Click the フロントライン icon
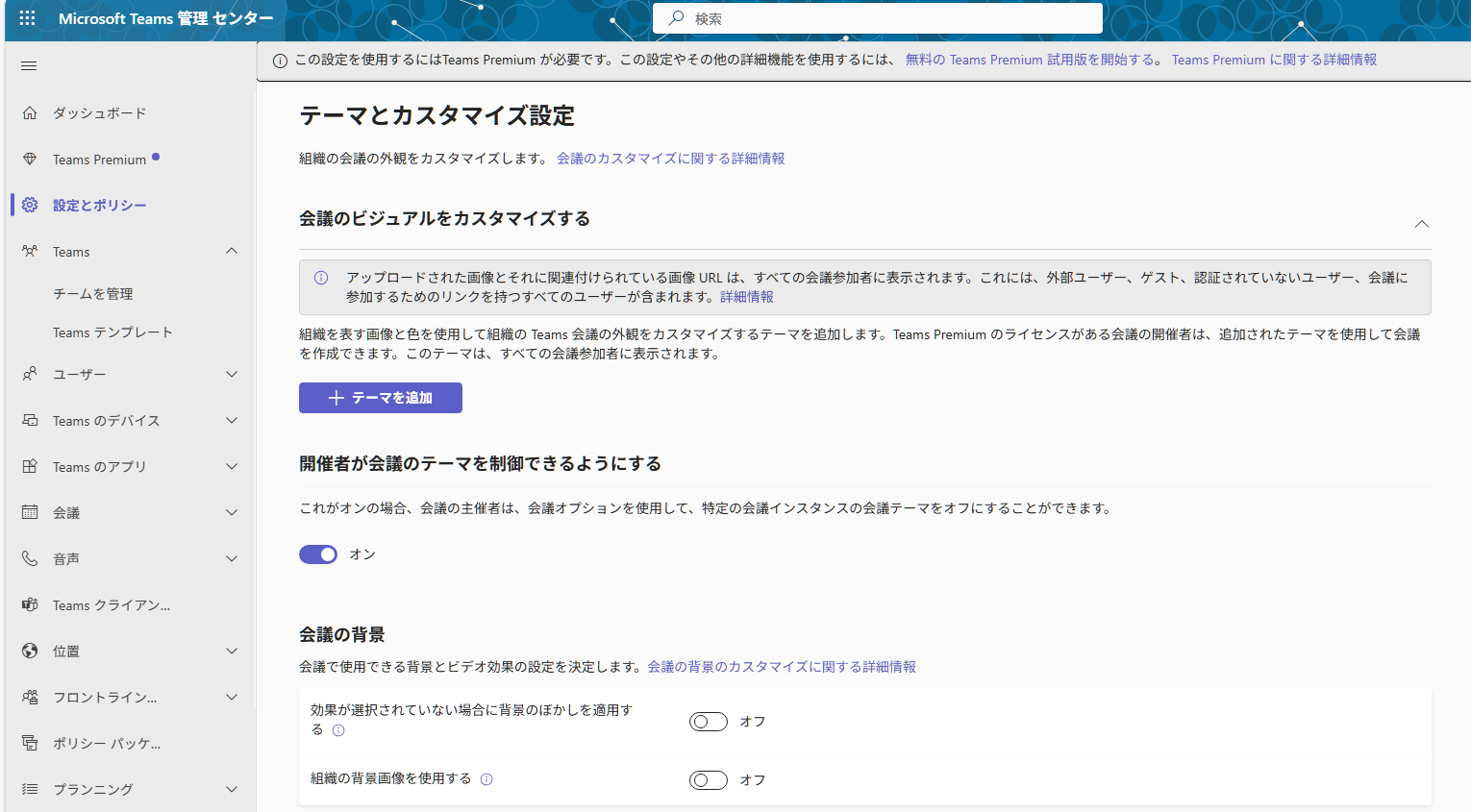The width and height of the screenshot is (1471, 812). (30, 698)
